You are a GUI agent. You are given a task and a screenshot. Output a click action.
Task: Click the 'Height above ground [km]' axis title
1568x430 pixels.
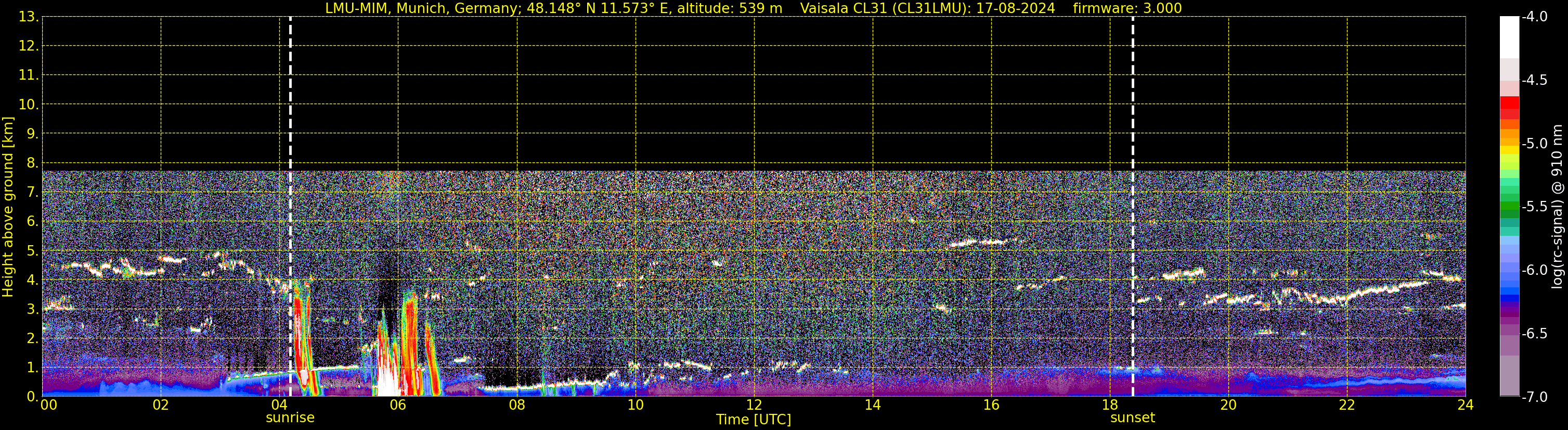pyautogui.click(x=8, y=207)
